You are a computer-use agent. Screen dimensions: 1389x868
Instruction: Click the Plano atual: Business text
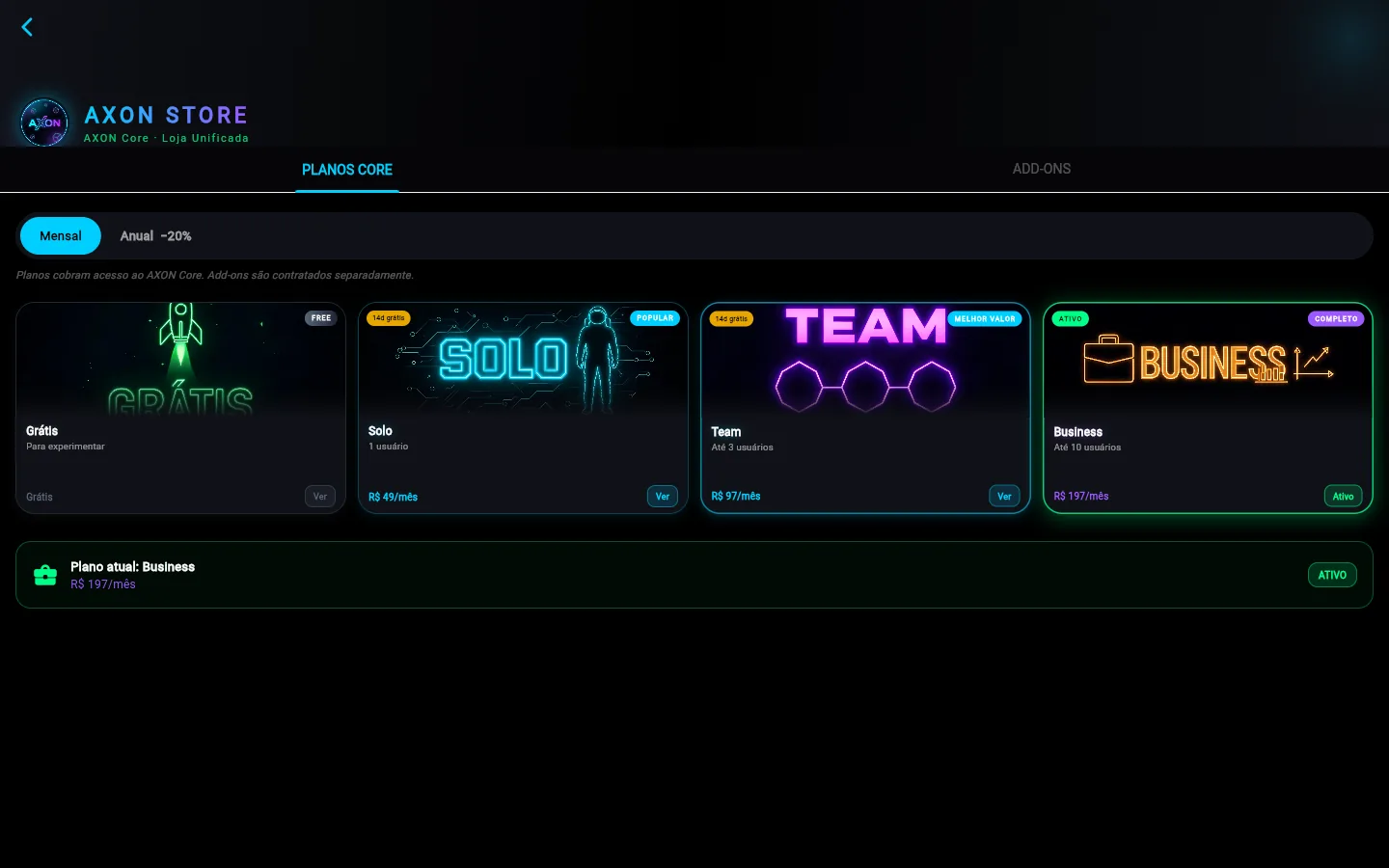pyautogui.click(x=132, y=567)
